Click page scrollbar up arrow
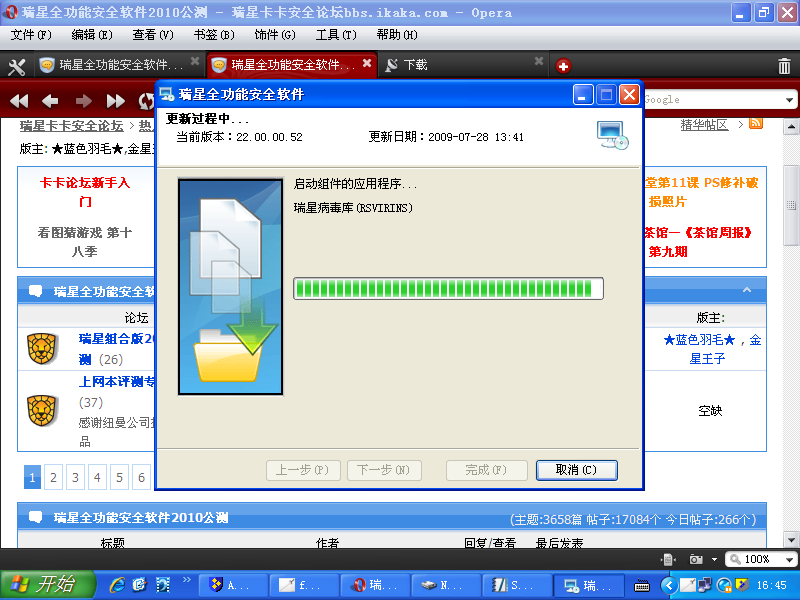800x600 pixels. (791, 126)
